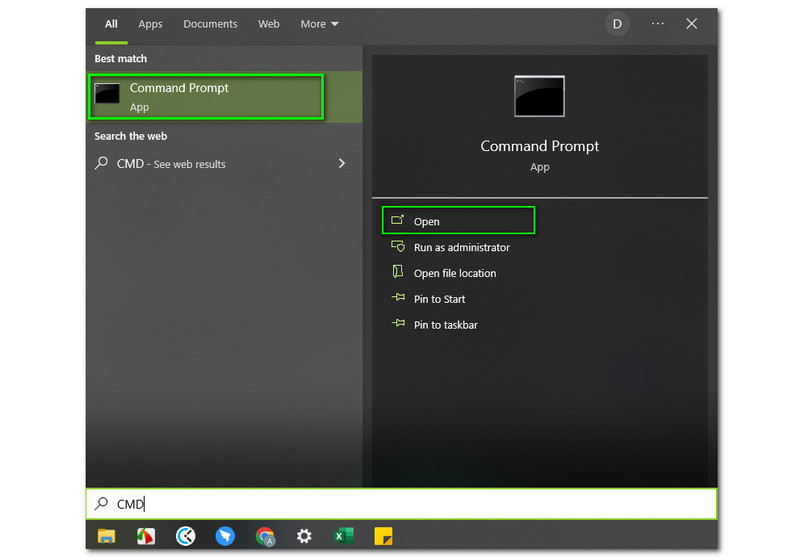Expand the More filter dropdown
This screenshot has height=558, width=800.
319,24
